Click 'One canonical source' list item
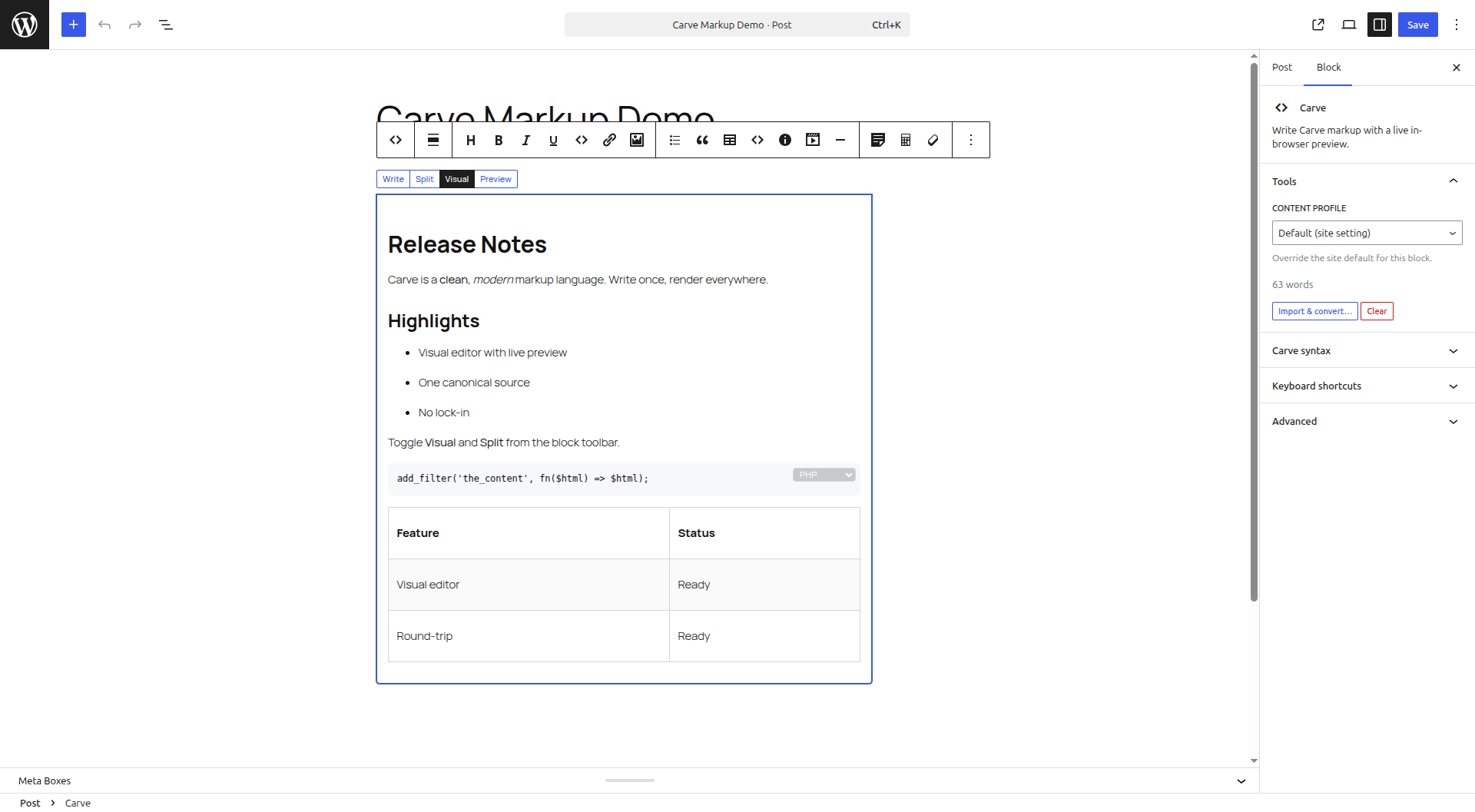 (x=474, y=383)
